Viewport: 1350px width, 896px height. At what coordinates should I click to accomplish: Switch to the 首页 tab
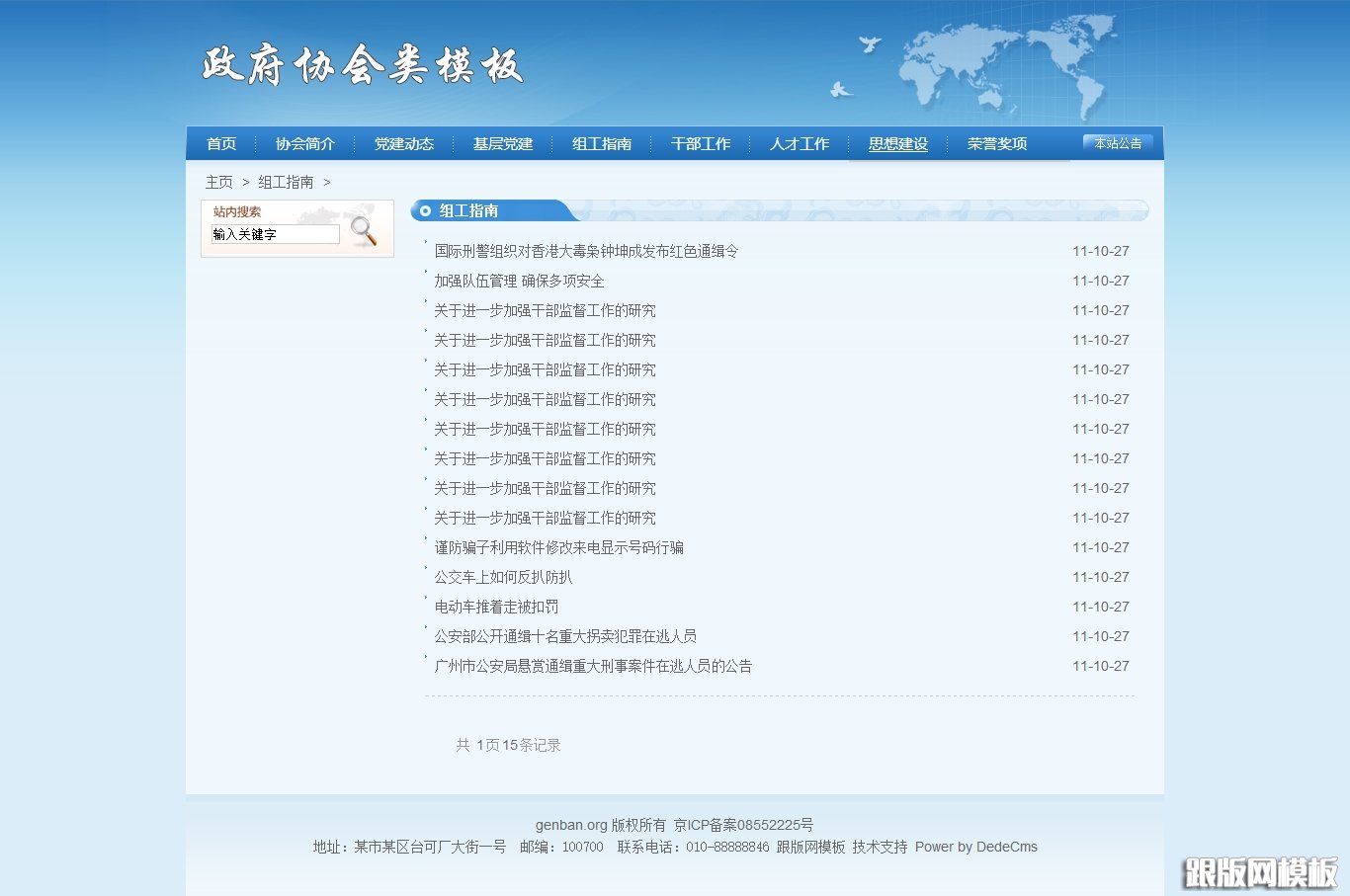219,143
